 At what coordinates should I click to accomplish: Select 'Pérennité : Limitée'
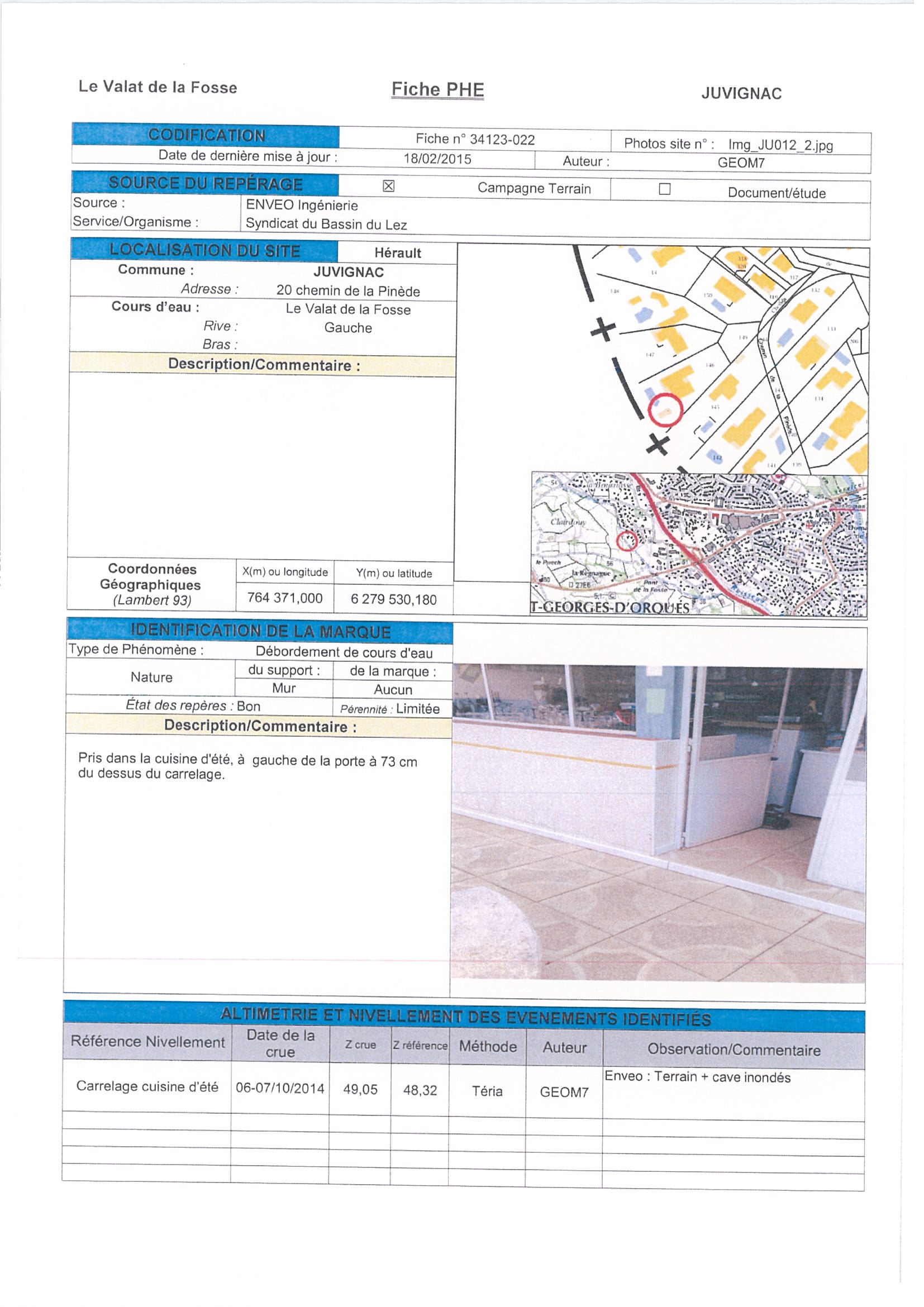pyautogui.click(x=390, y=709)
